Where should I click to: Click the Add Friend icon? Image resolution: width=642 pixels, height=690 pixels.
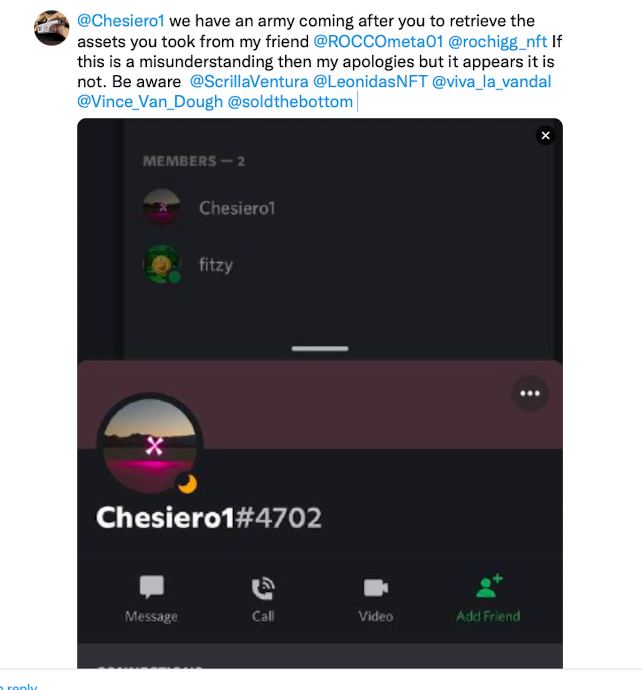488,586
